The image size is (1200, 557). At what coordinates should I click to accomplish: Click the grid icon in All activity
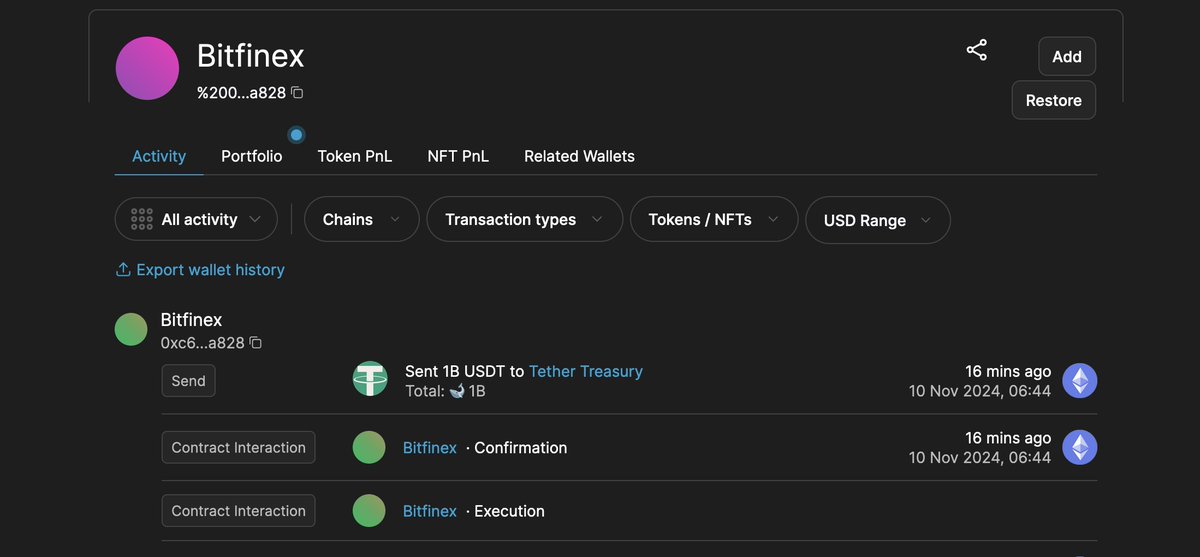[142, 219]
